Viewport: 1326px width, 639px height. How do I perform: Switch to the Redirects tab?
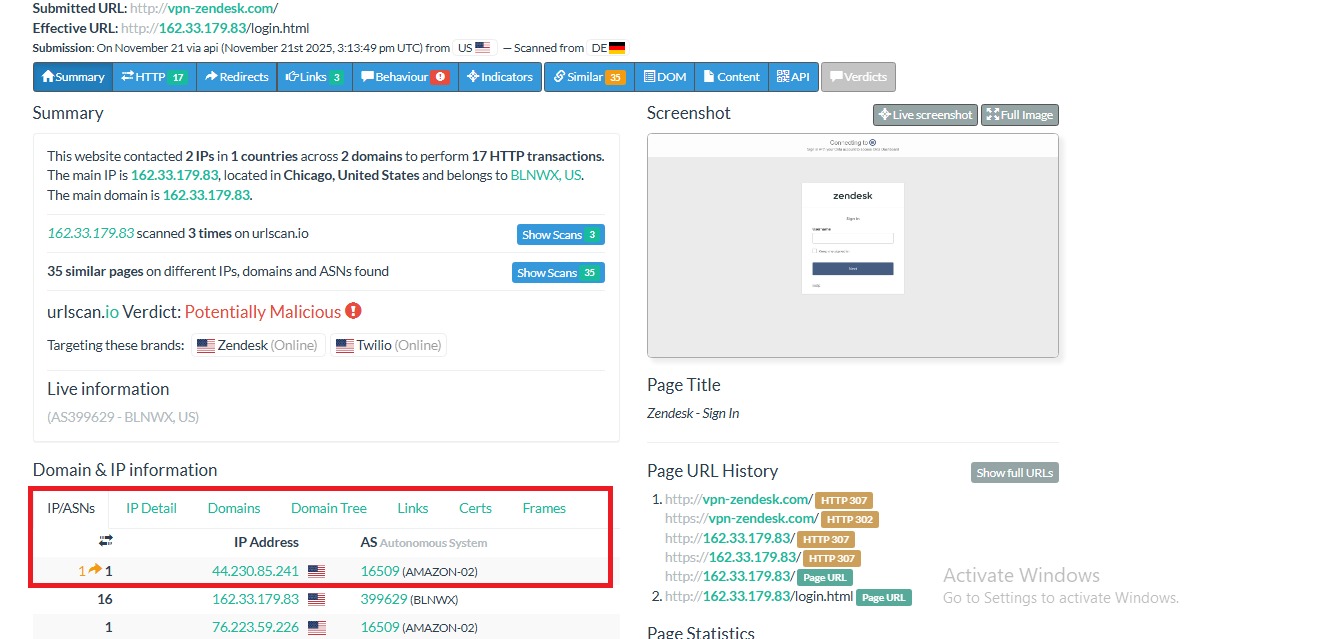point(236,77)
